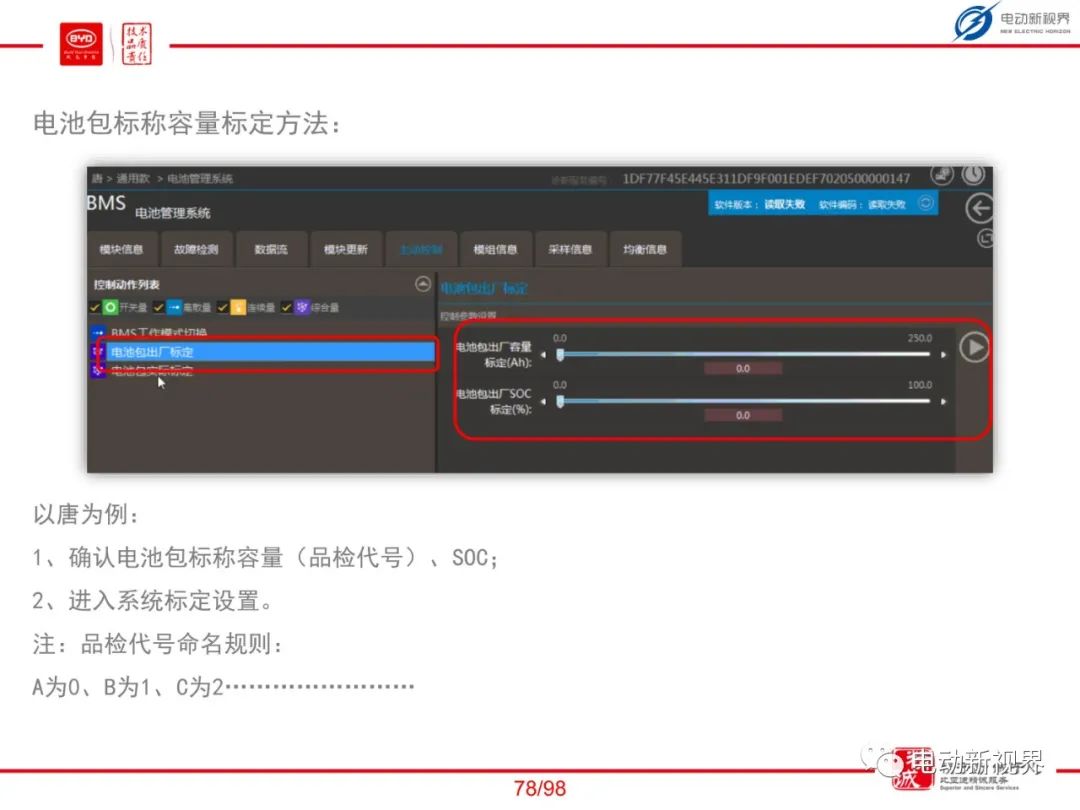Click the 电池包实际标定 purple item icon

97,371
